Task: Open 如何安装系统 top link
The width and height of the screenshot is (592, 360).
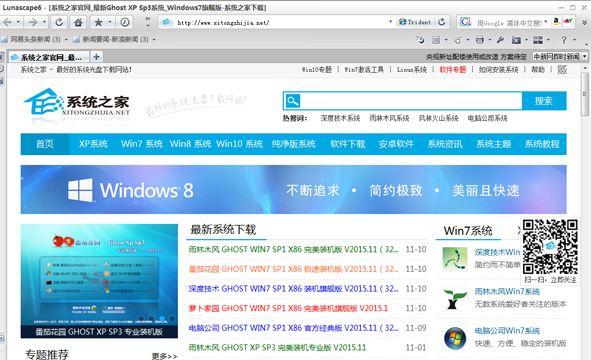Action: 498,69
